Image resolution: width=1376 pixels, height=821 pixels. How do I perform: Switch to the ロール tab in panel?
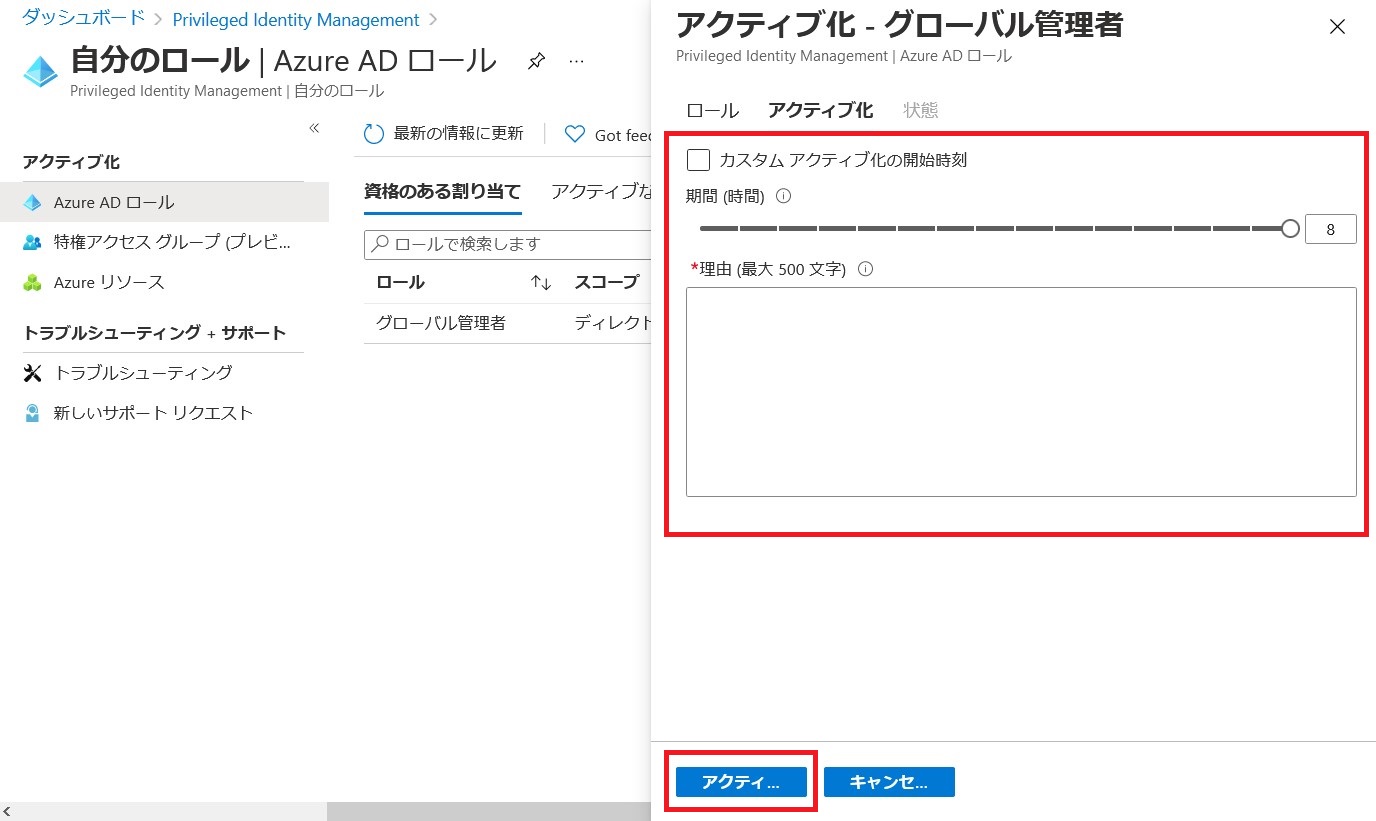(x=712, y=111)
